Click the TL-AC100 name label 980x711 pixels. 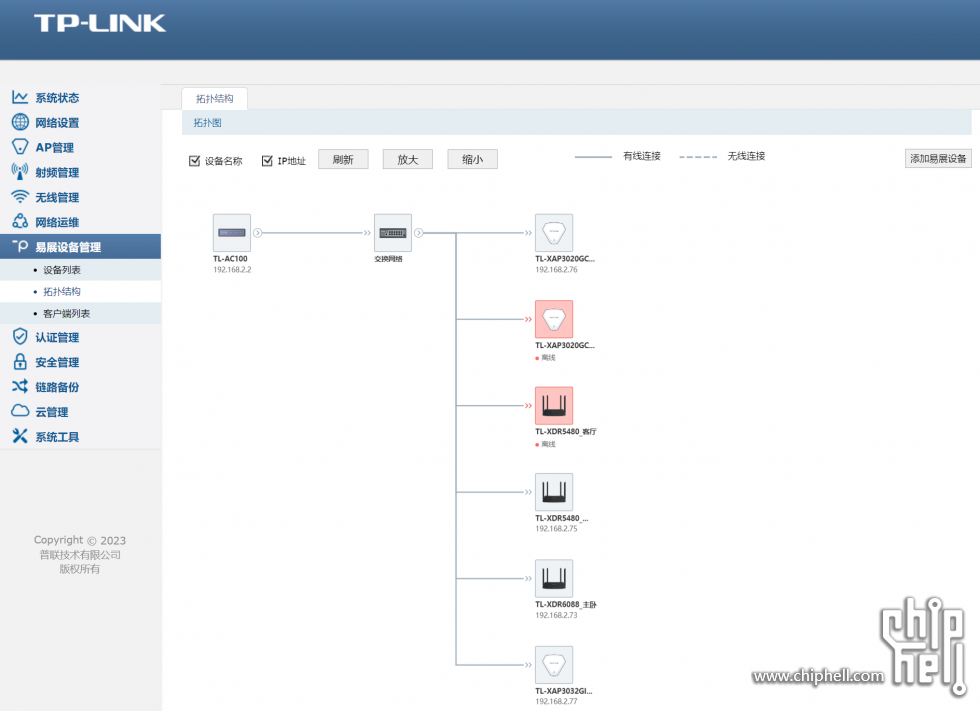tap(230, 259)
